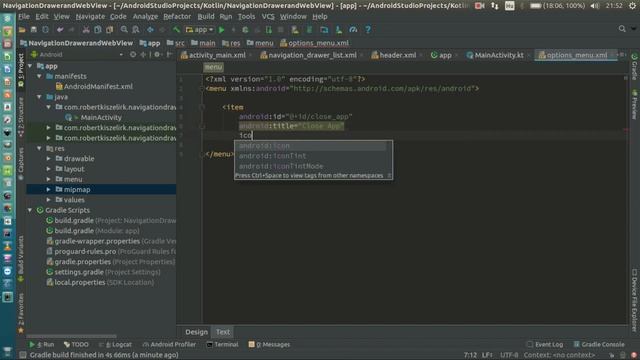The image size is (640, 360).
Task: Click the Cut scissors icon
Action: pyautogui.click(x=86, y=30)
